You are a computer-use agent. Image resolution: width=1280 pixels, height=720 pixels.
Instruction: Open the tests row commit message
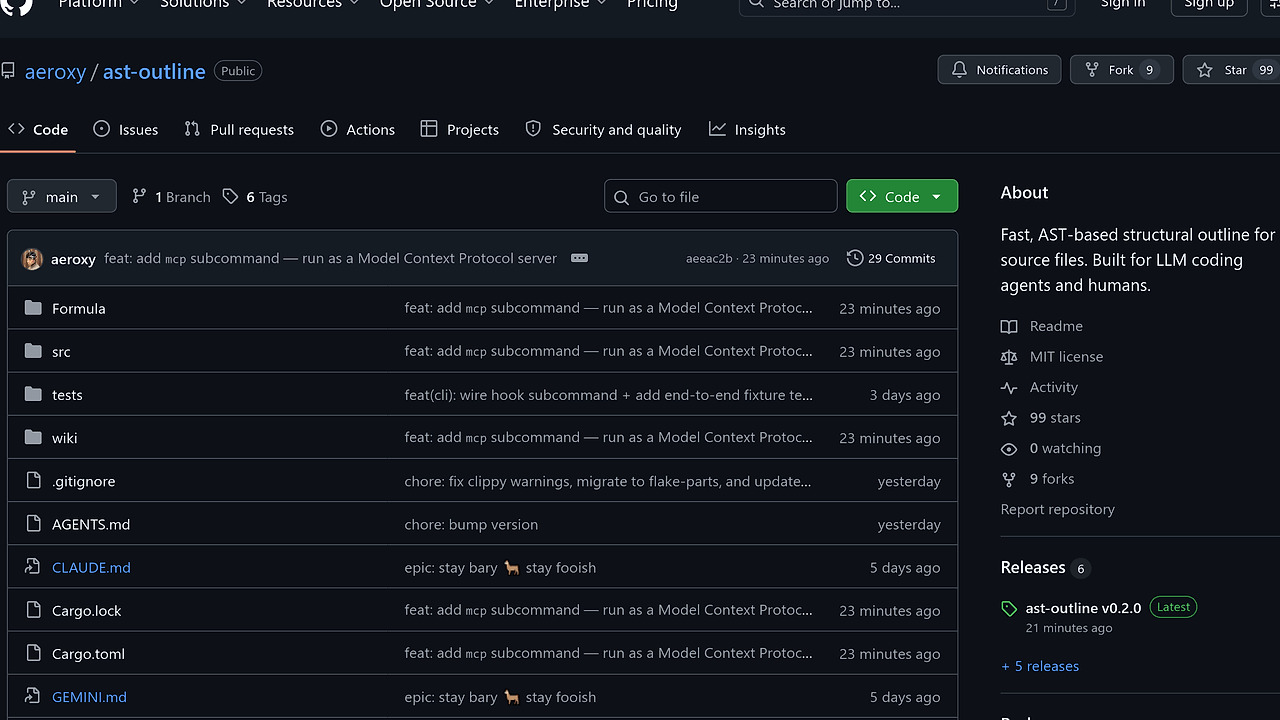[x=608, y=395]
